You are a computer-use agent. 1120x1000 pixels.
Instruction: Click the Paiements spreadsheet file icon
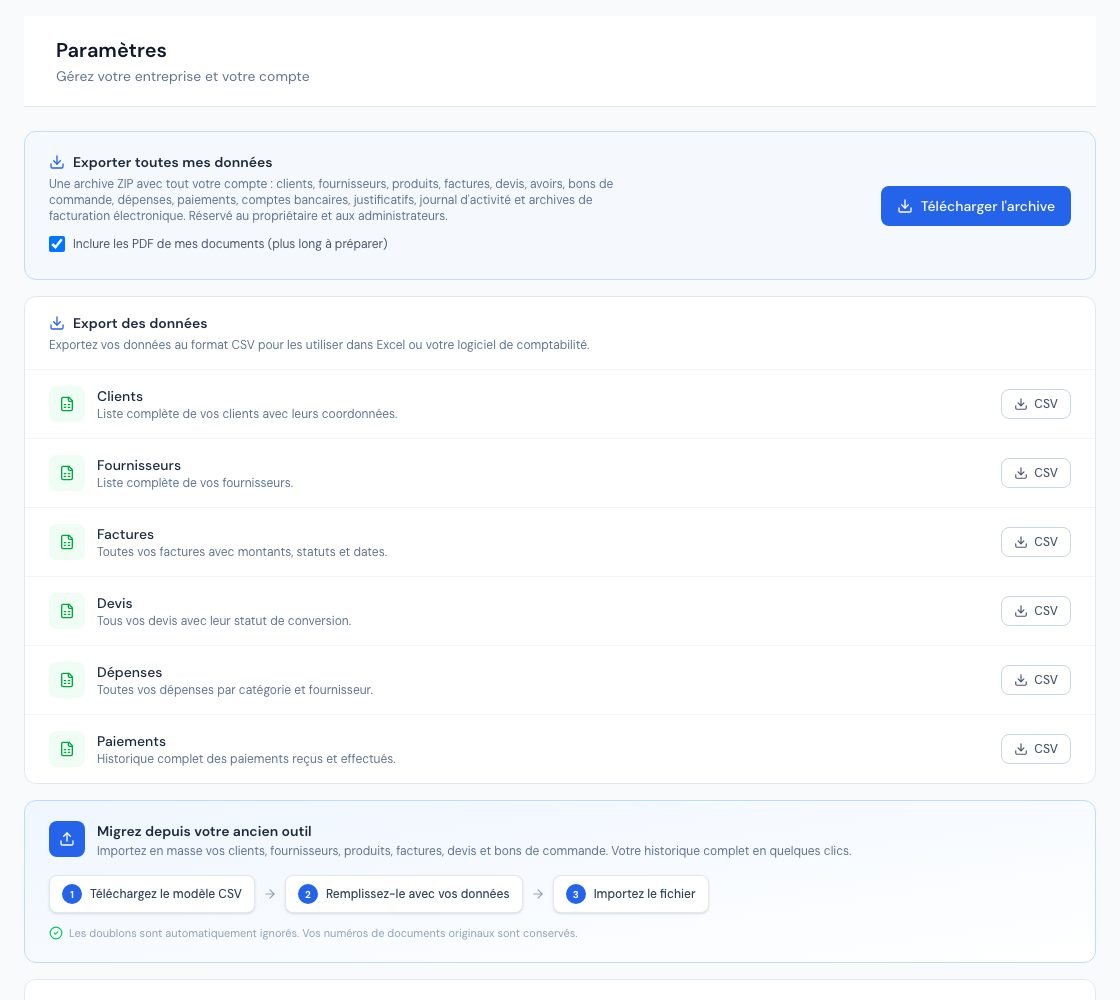point(67,749)
